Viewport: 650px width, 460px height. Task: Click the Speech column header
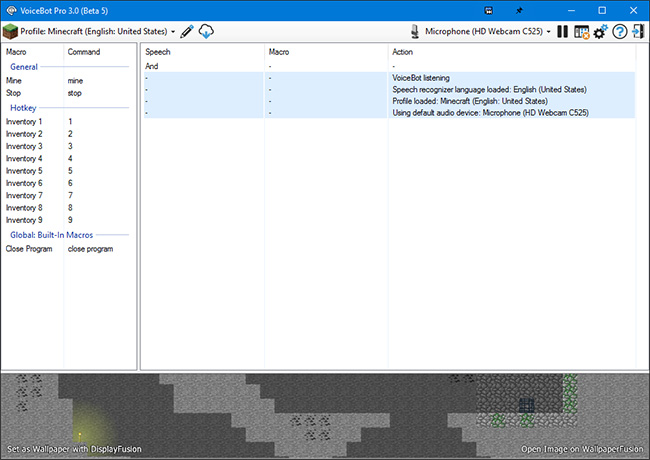[158, 52]
